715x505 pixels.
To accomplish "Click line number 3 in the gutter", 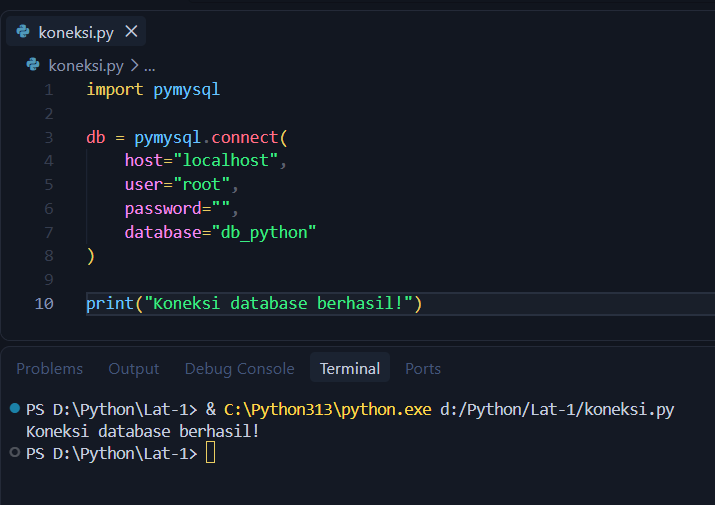I will [49, 137].
